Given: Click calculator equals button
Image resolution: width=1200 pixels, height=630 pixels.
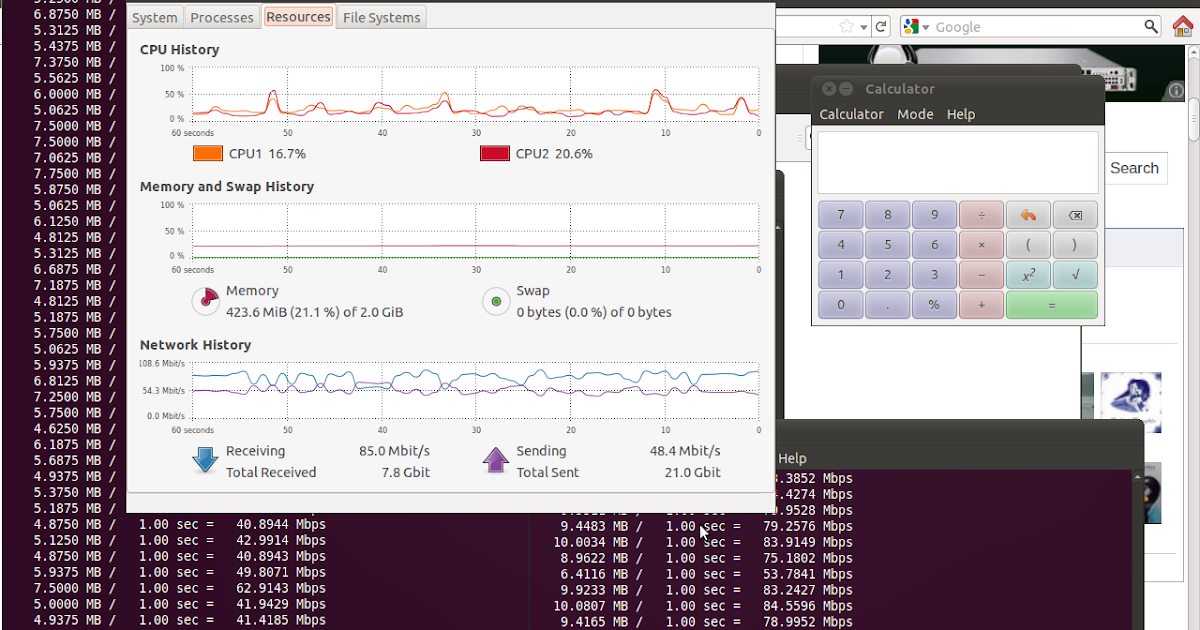Looking at the screenshot, I should tap(1051, 305).
